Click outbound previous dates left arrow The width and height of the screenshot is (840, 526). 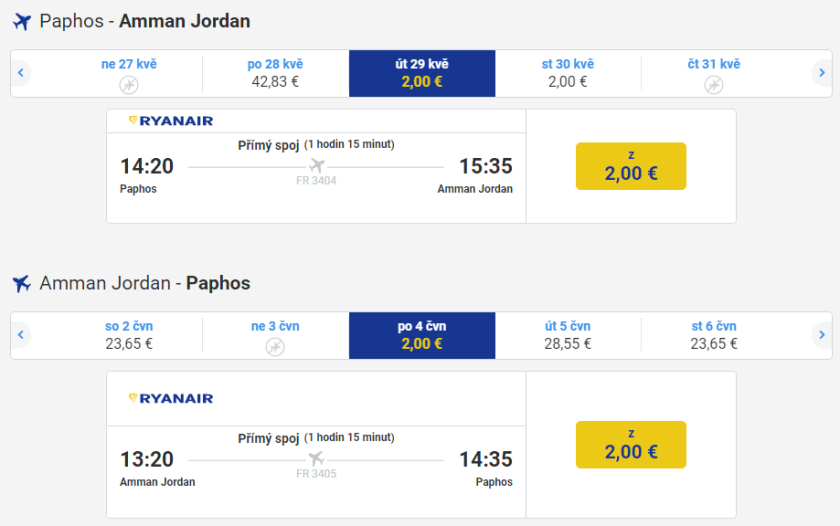tap(20, 73)
